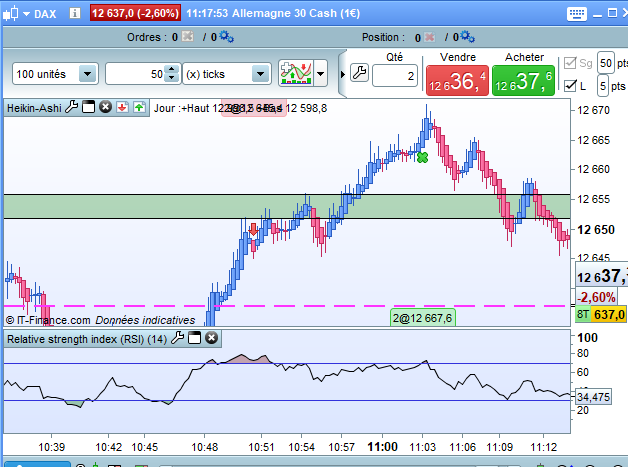This screenshot has height=467, width=628.
Task: Click the -2,60% change label on axis
Action: [x=596, y=297]
